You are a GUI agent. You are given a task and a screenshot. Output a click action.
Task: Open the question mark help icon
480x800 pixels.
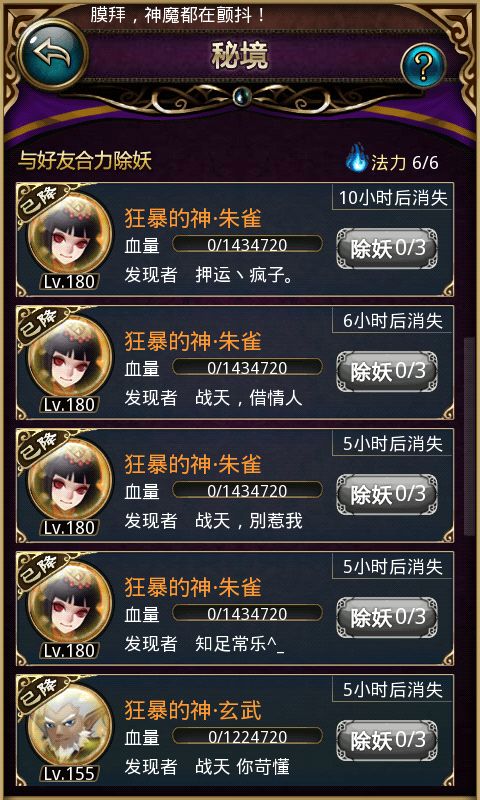[x=423, y=65]
